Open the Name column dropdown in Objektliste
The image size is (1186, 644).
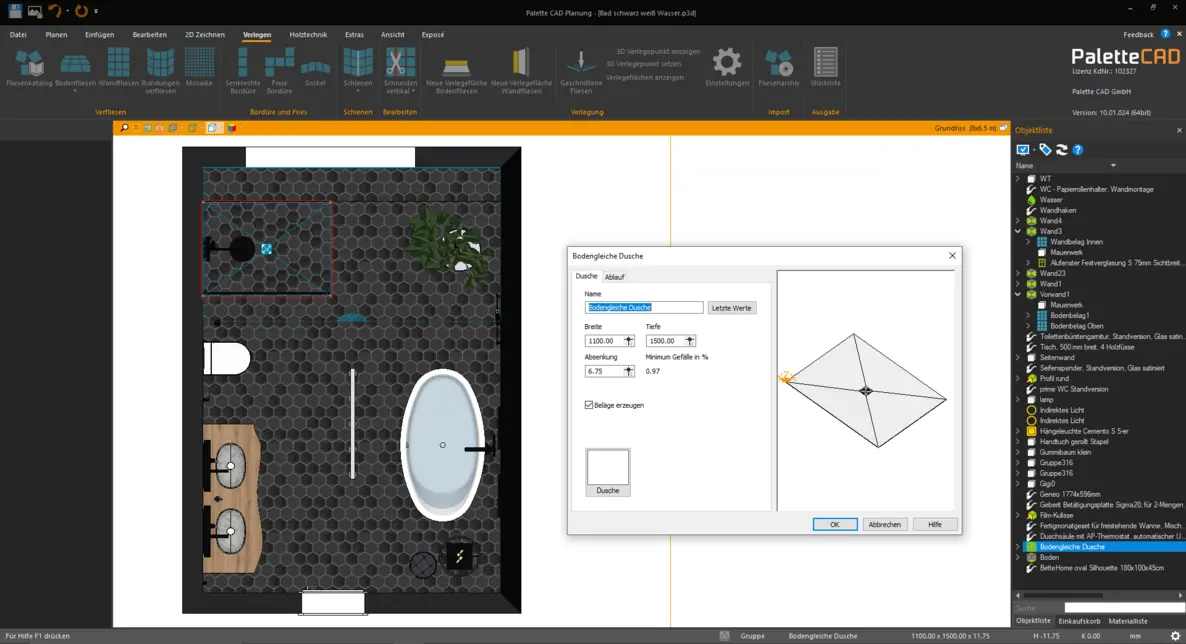1113,166
